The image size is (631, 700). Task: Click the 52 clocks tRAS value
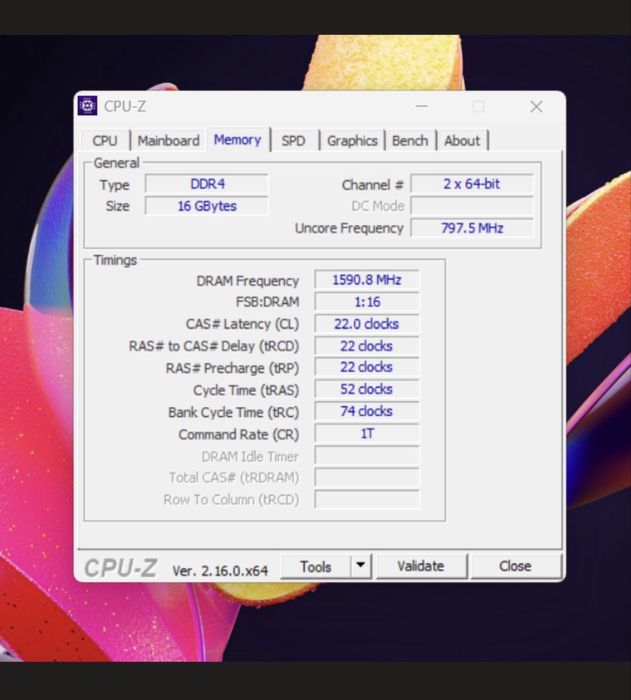367,389
